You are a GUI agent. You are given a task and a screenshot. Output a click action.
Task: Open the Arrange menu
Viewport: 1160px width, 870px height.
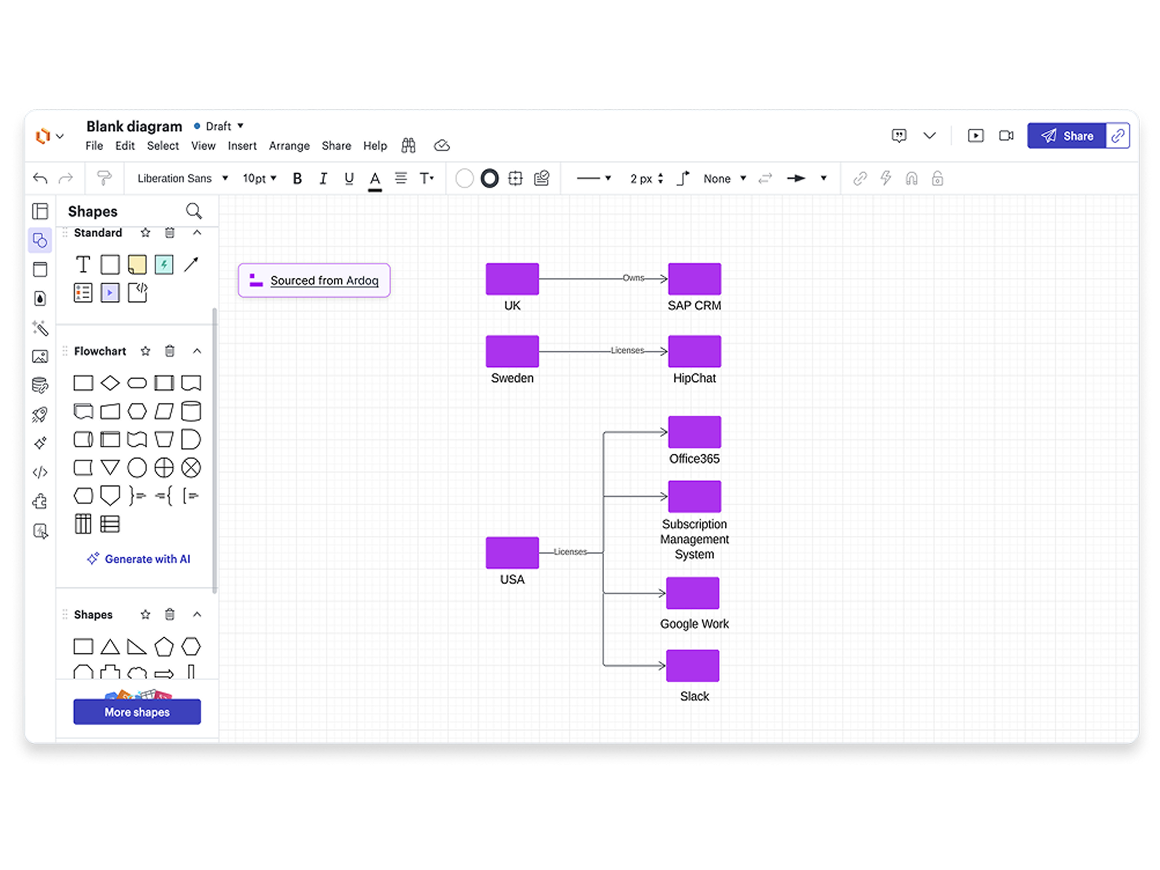[x=289, y=146]
